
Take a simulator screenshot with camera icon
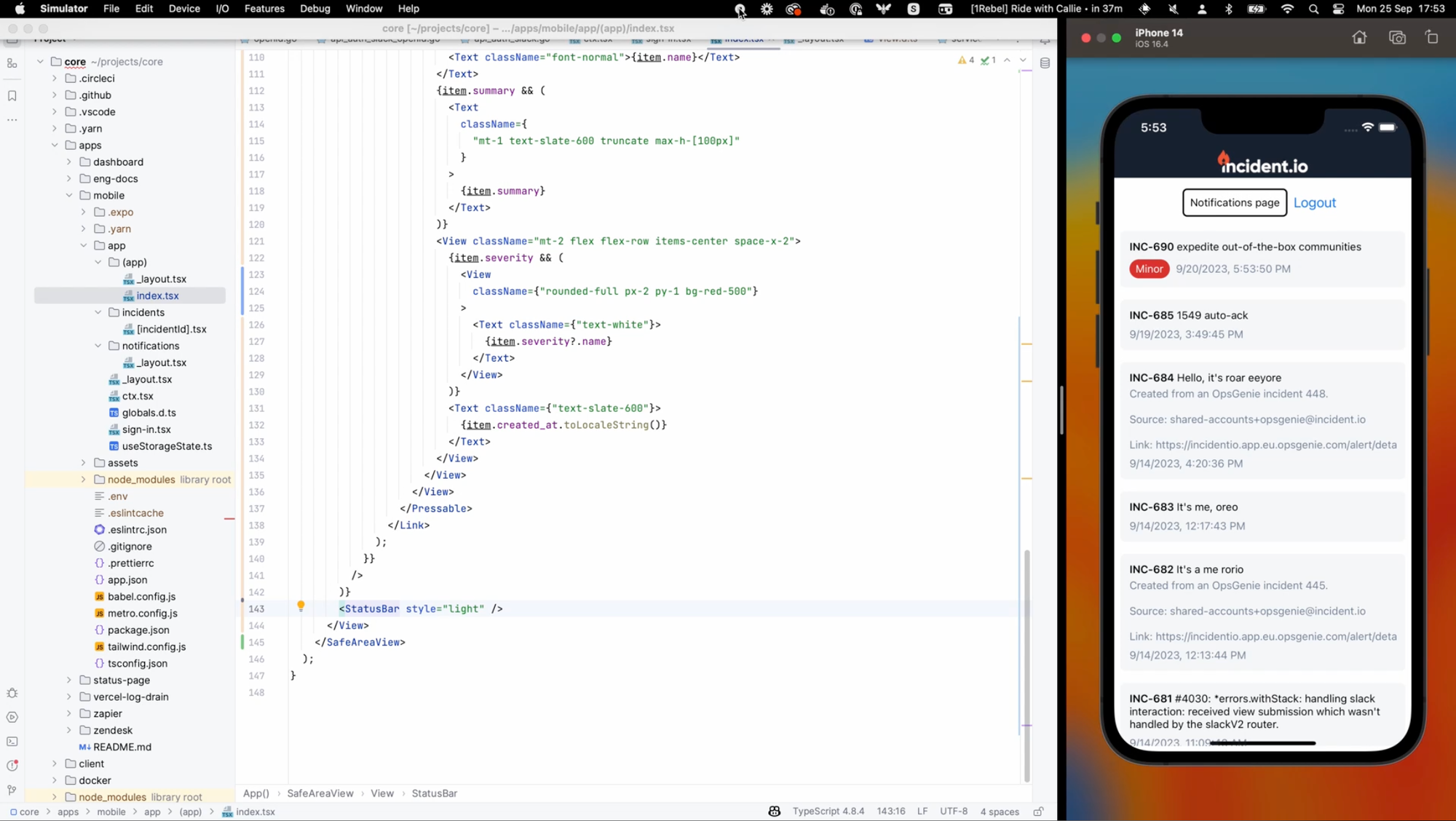coord(1396,38)
